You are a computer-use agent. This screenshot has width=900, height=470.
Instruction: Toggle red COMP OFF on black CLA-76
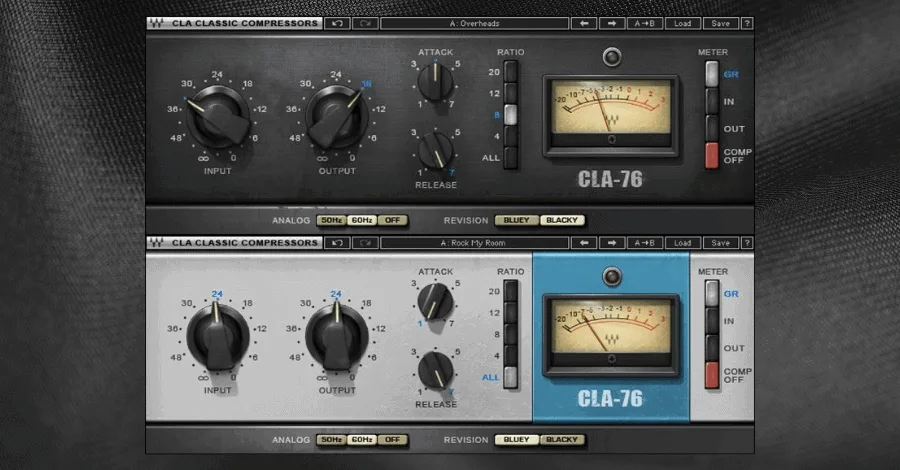[x=712, y=156]
